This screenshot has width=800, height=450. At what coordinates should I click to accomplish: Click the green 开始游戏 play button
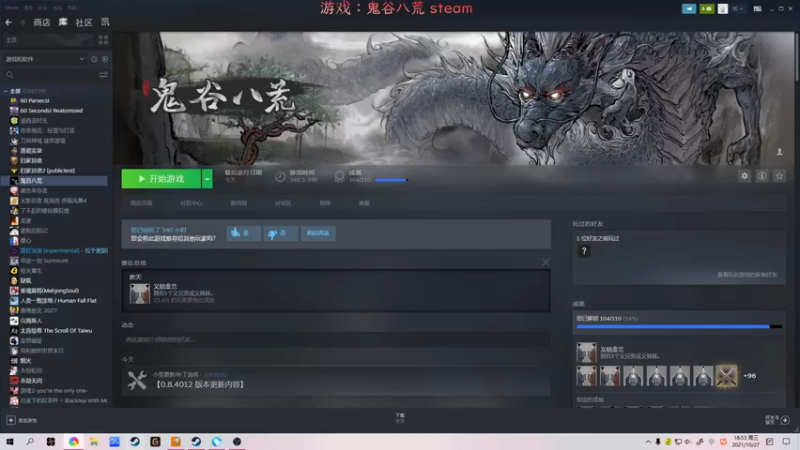click(x=161, y=179)
